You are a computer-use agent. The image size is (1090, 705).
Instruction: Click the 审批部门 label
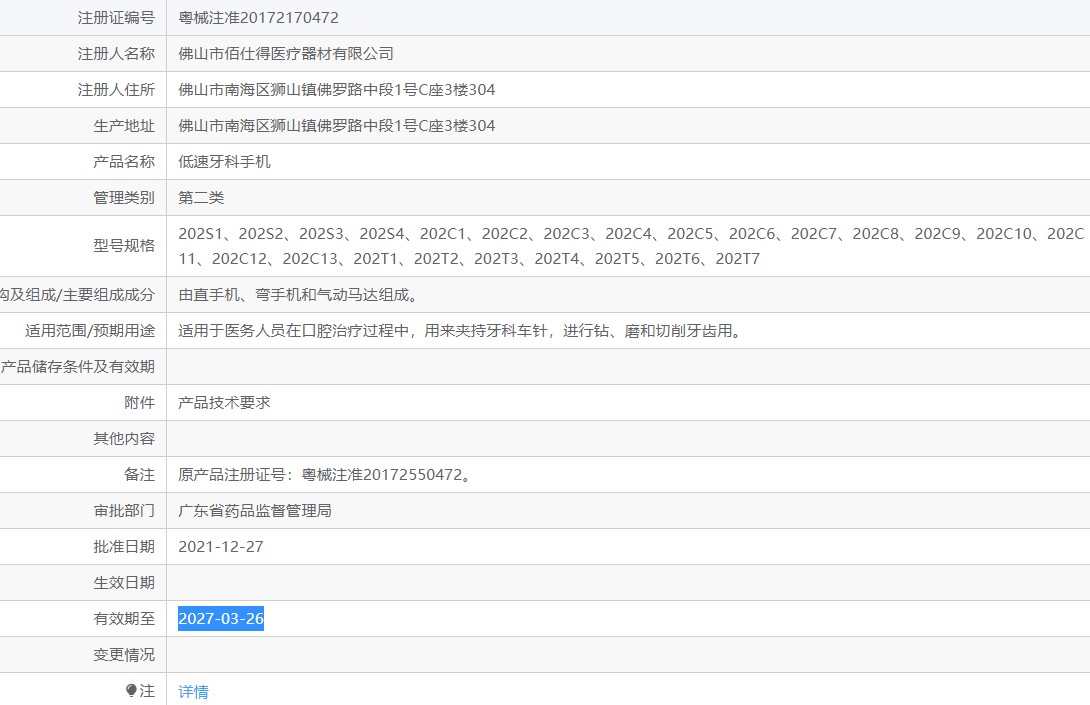tap(124, 511)
